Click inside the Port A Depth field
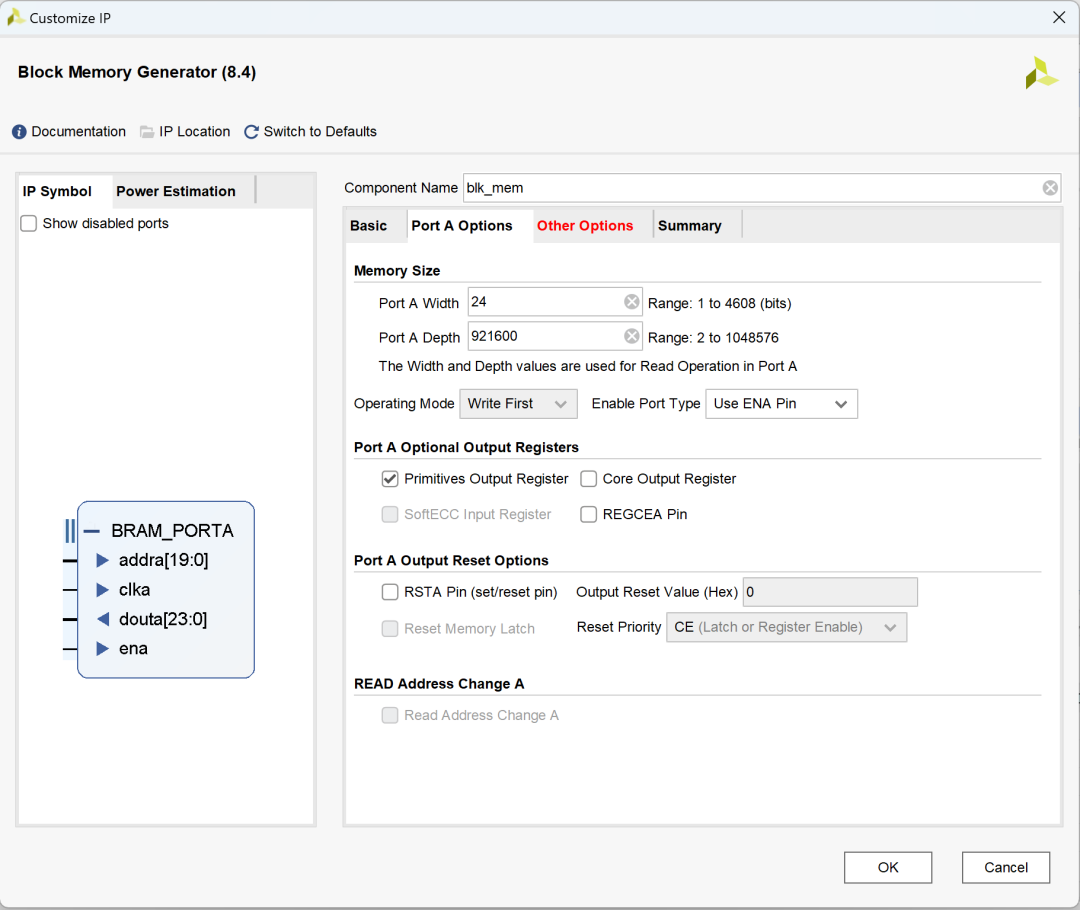The width and height of the screenshot is (1080, 910). coord(545,337)
